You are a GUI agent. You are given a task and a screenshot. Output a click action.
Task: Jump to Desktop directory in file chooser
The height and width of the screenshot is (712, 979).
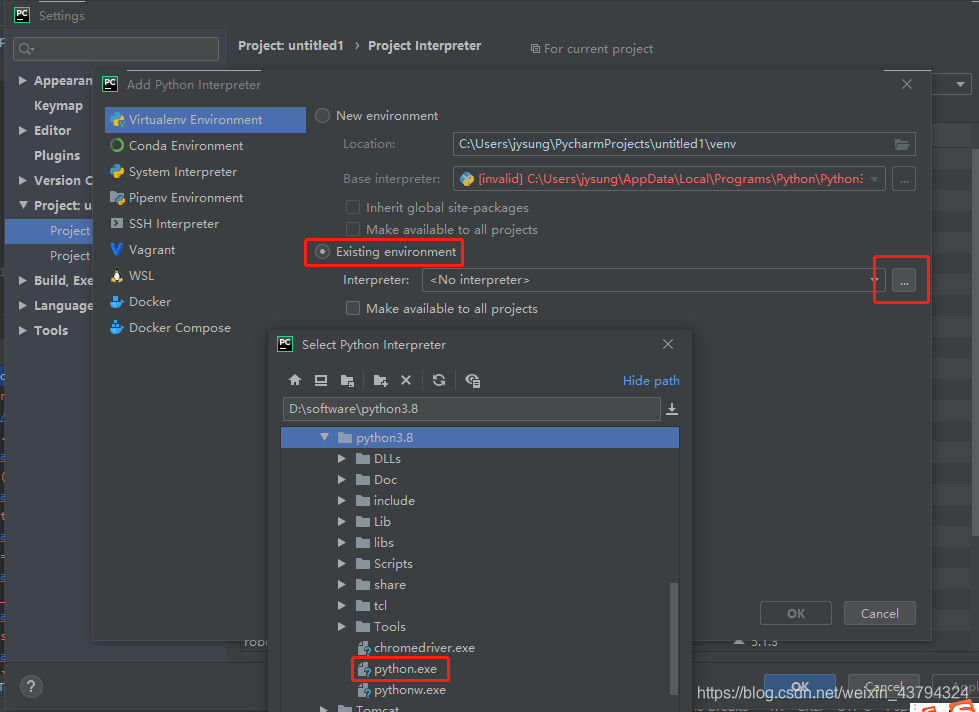click(x=321, y=380)
